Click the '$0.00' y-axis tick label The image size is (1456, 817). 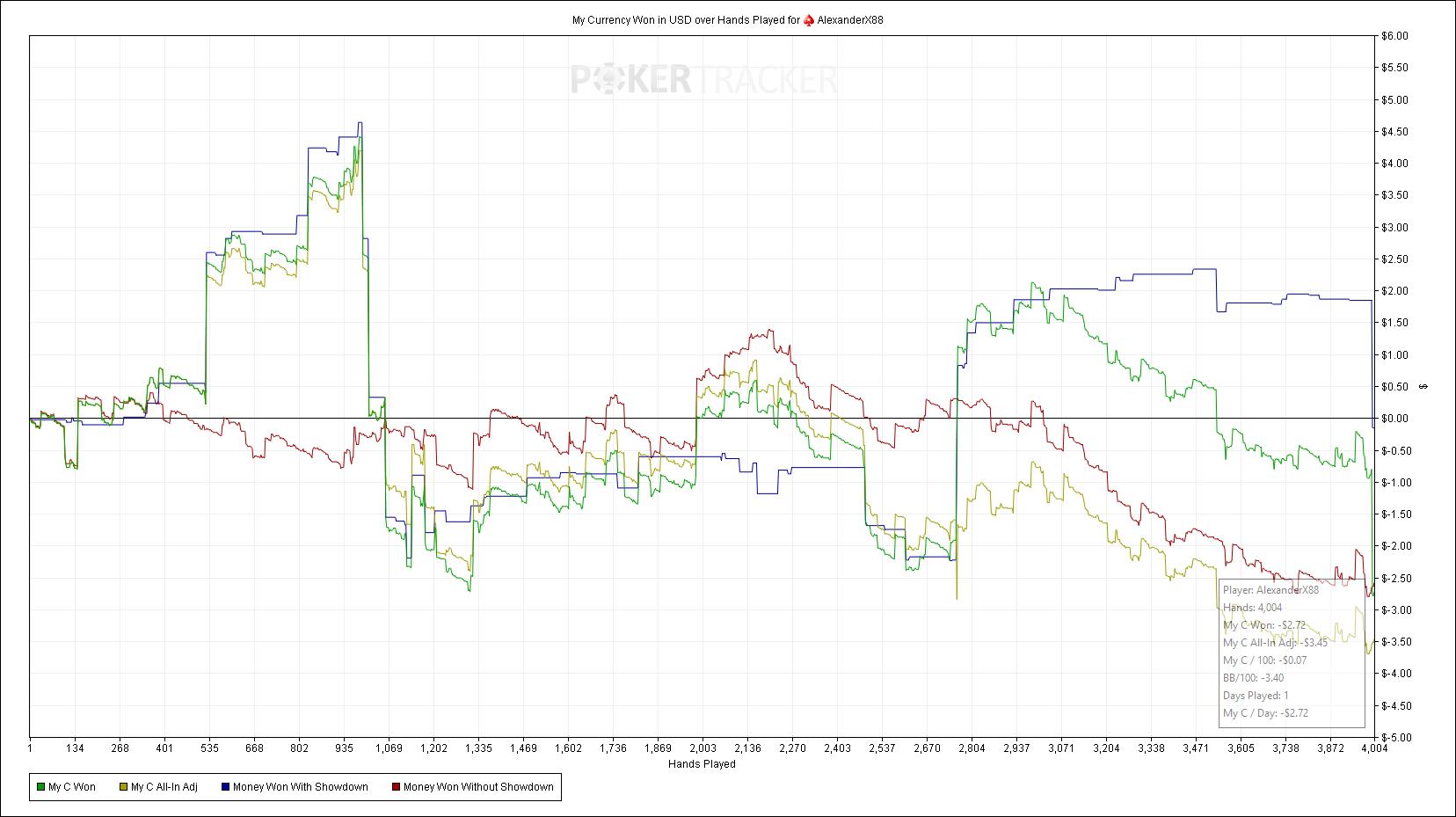(x=1394, y=419)
